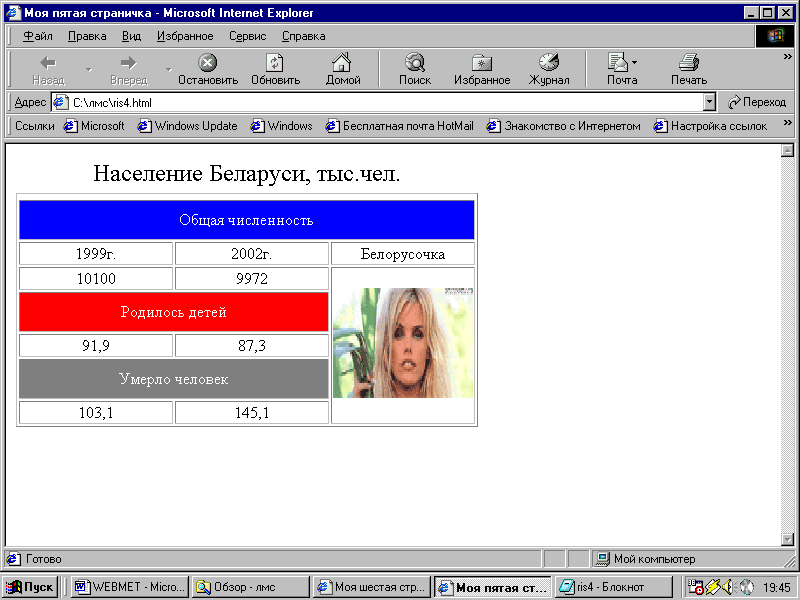800x600 pixels.
Task: Open the Windows Update link
Action: [x=187, y=126]
